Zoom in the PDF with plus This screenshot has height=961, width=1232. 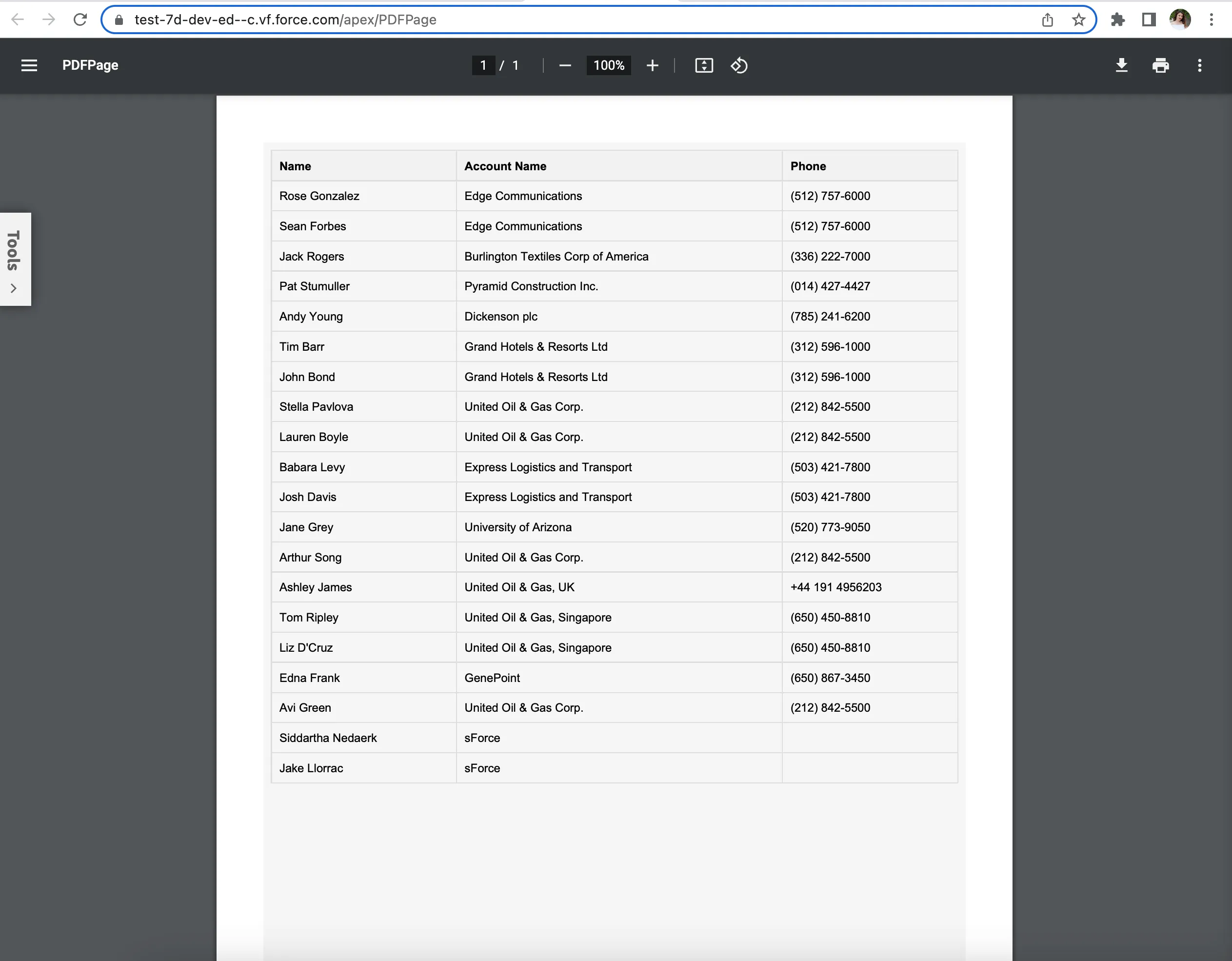[653, 65]
